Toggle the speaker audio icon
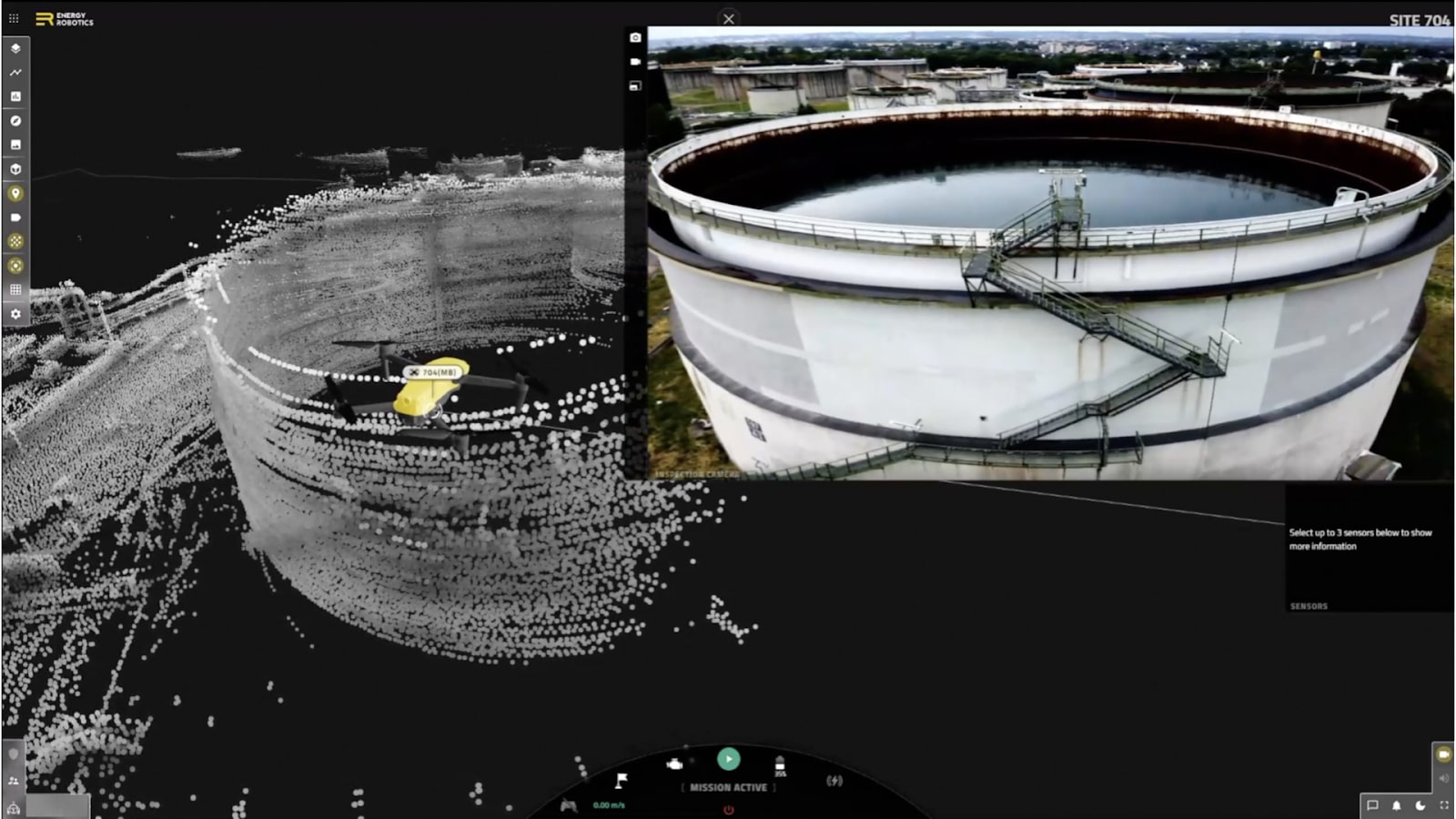The height and width of the screenshot is (819, 1456). tap(1443, 778)
